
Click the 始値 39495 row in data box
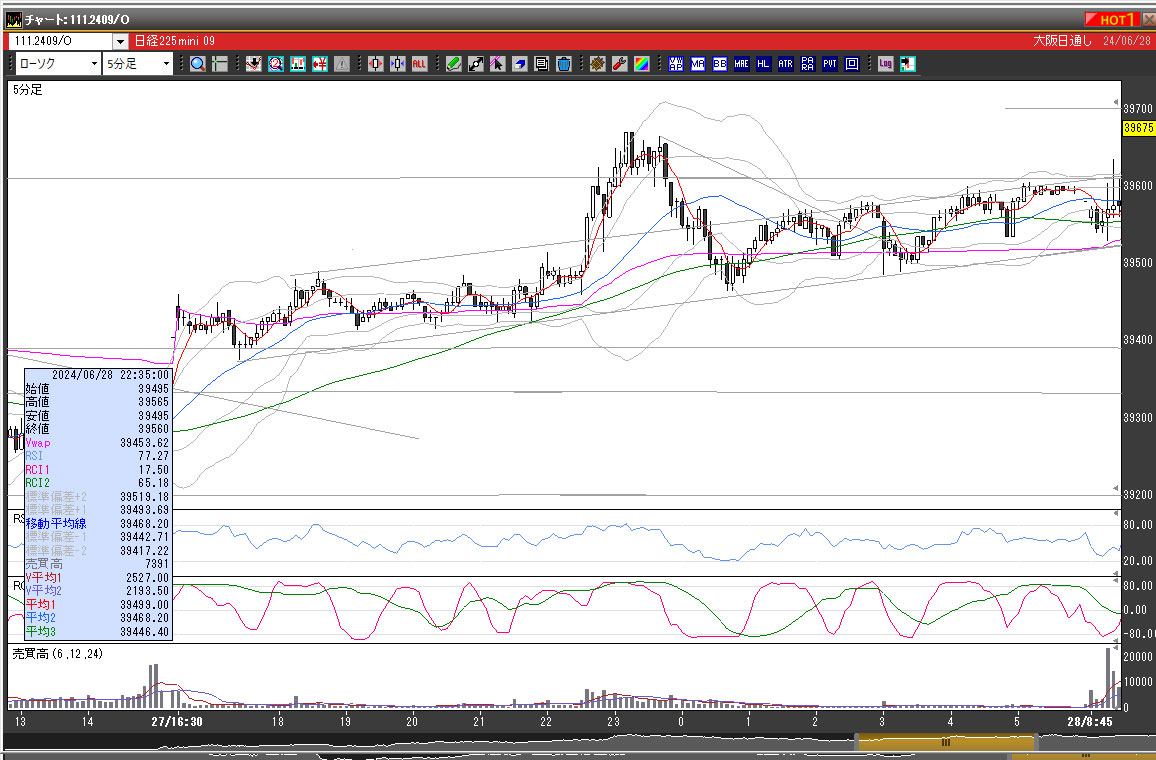pos(97,388)
